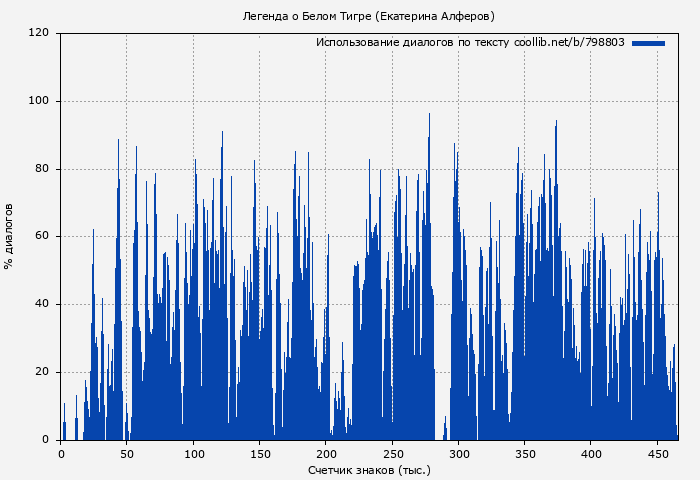Click the y-axis tick label 80

[x=42, y=169]
